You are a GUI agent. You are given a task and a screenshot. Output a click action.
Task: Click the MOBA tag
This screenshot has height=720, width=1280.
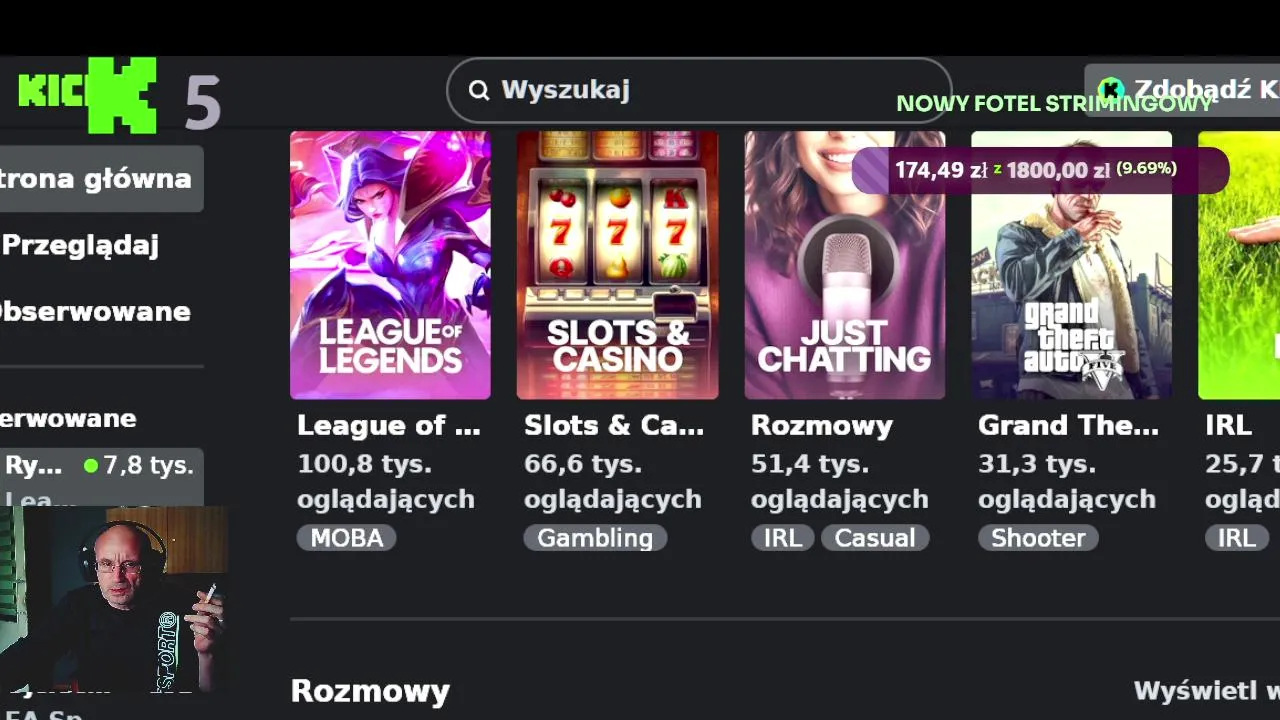(346, 538)
